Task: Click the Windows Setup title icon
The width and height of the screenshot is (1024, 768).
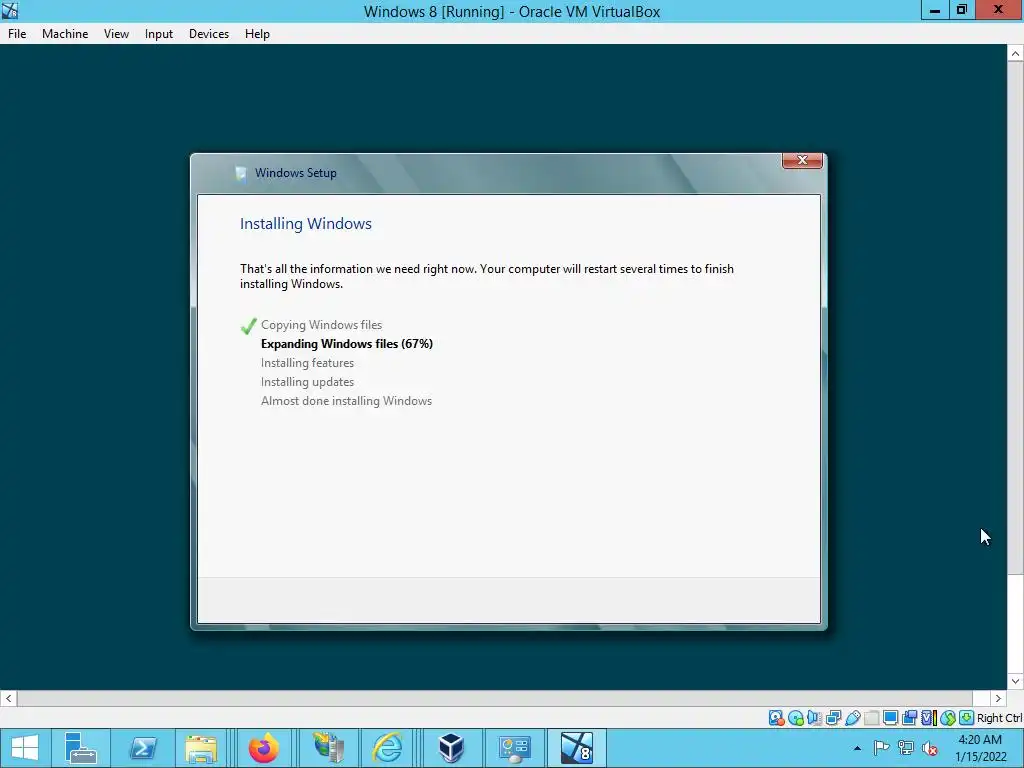Action: click(x=241, y=173)
